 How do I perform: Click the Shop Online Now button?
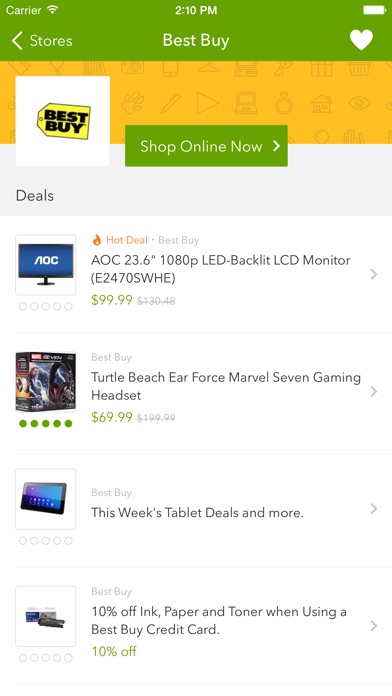coord(206,146)
